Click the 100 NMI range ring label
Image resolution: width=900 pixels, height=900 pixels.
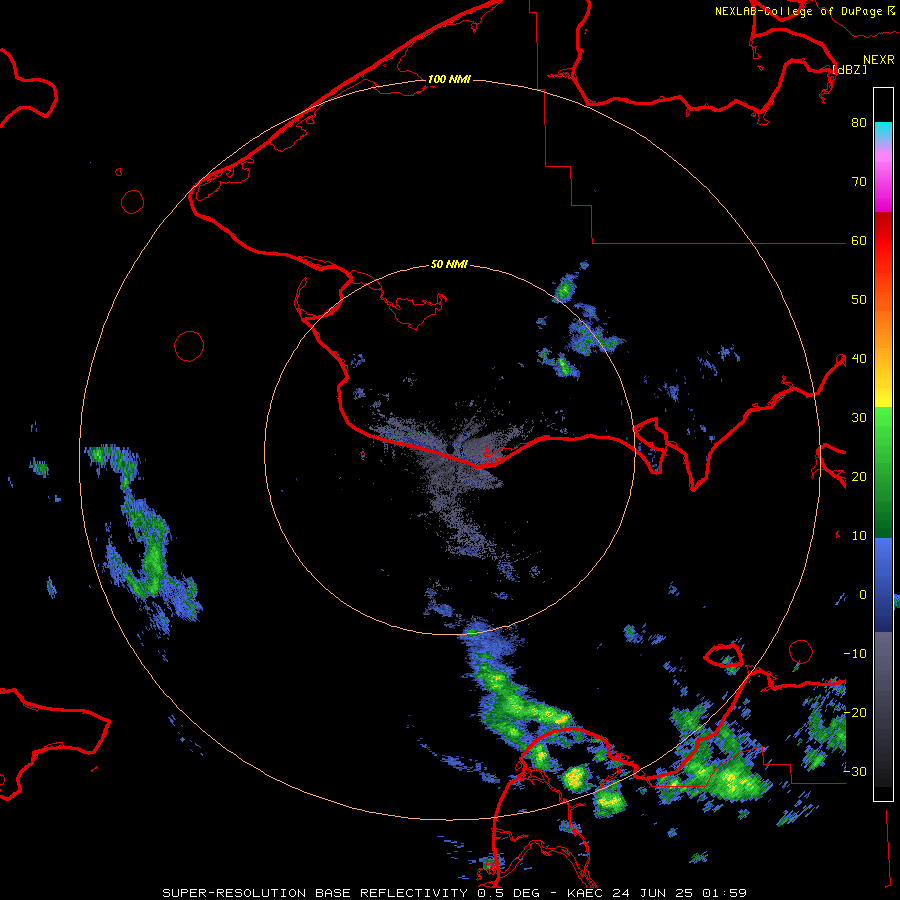click(x=449, y=79)
